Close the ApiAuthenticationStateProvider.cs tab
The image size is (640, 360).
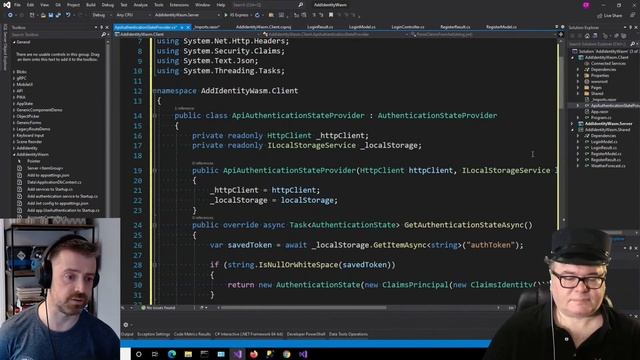[188, 27]
